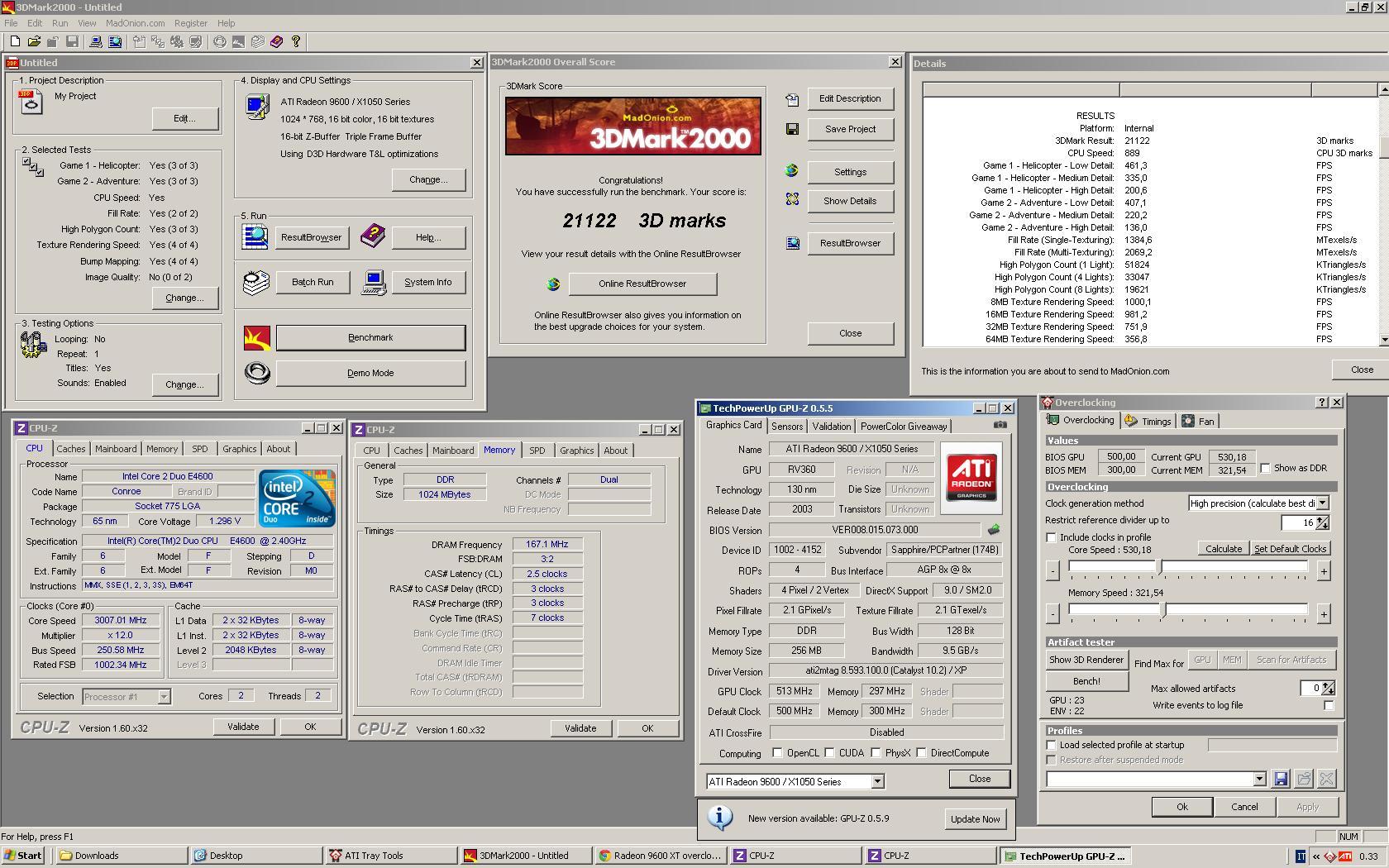Click the Memory Speed slider
This screenshot has width=1389, height=868.
(x=1188, y=610)
